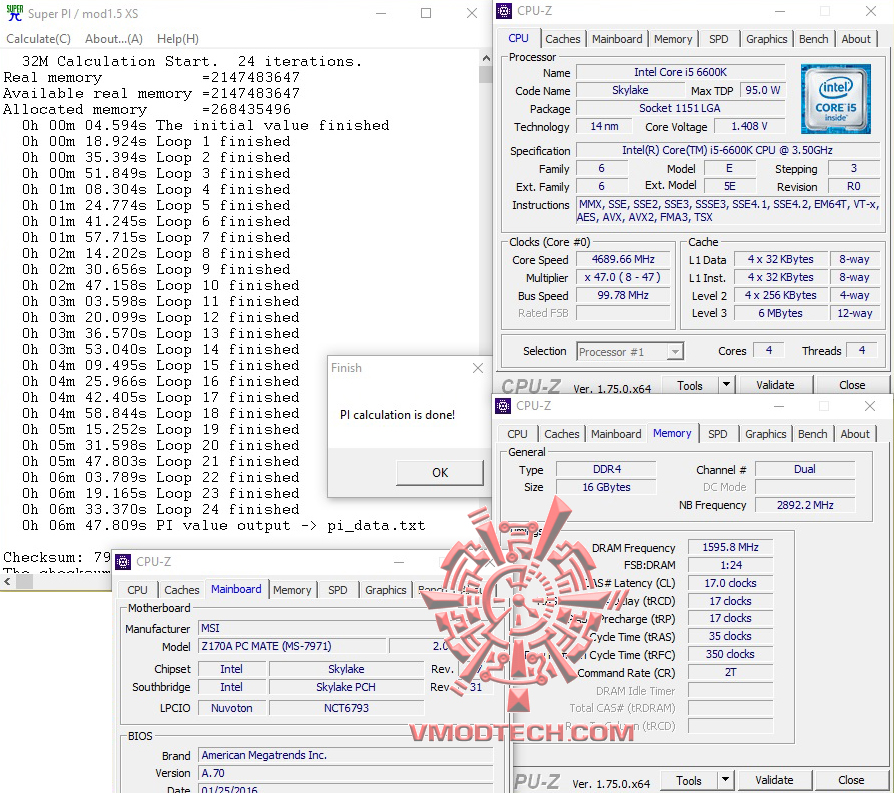Click Validate in Memory CPU-Z window
Viewport: 894px width, 793px height.
tap(774, 780)
